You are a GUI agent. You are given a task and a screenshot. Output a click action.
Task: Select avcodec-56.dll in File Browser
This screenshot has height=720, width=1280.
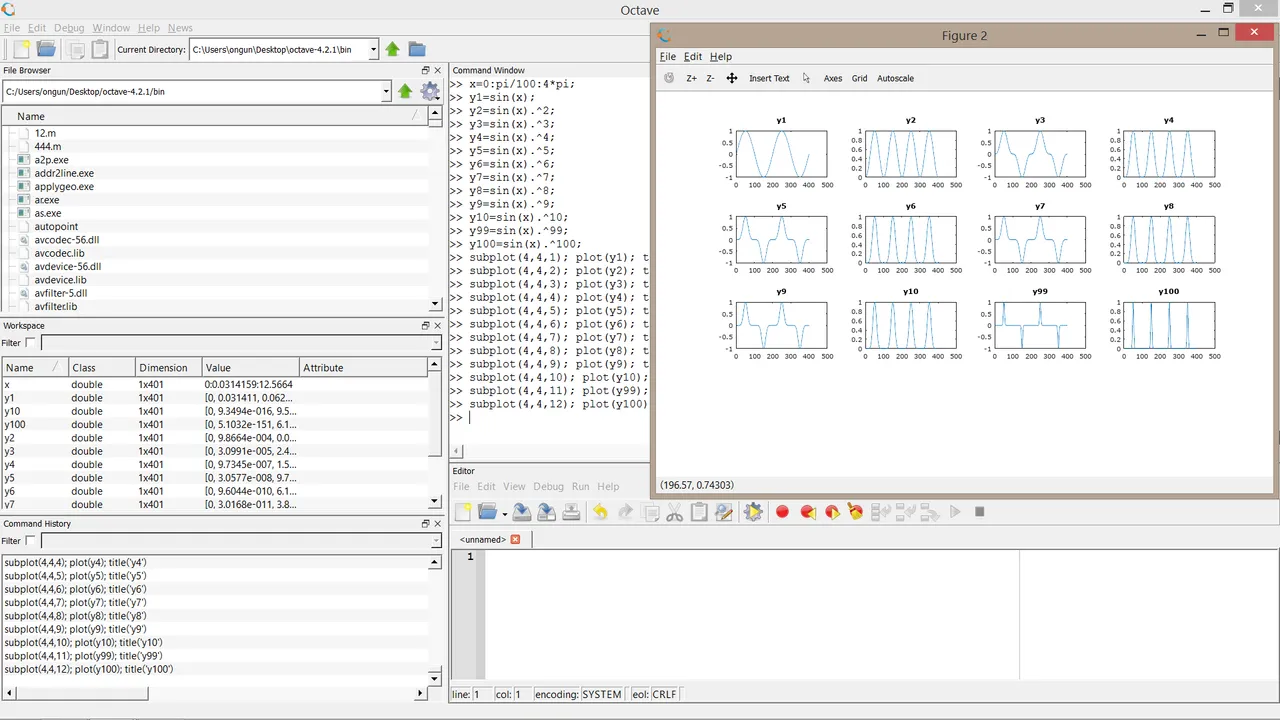pos(66,240)
